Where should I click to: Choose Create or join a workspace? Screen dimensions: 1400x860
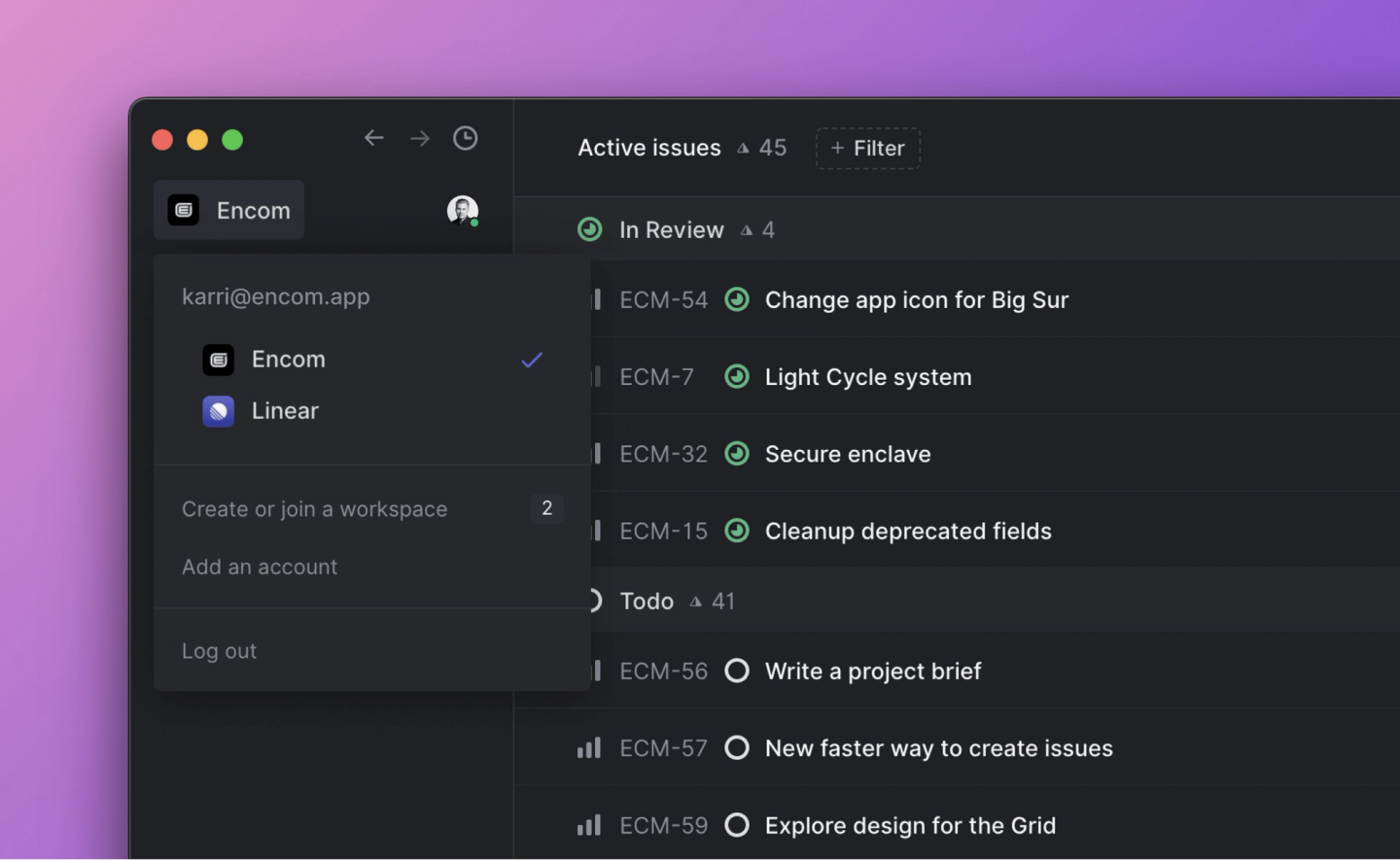coord(314,509)
